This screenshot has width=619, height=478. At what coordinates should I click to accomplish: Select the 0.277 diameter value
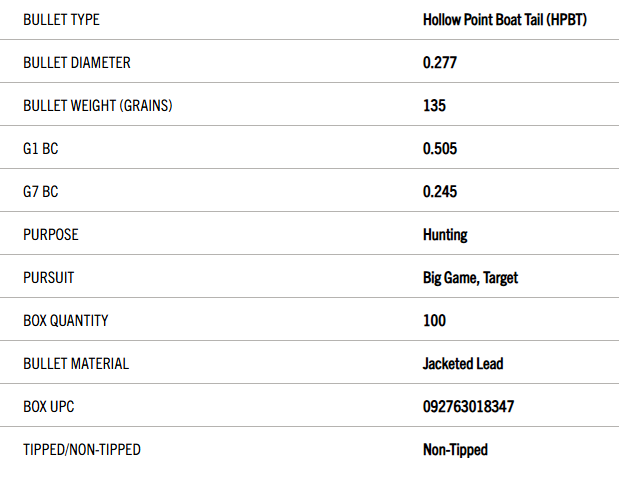440,63
